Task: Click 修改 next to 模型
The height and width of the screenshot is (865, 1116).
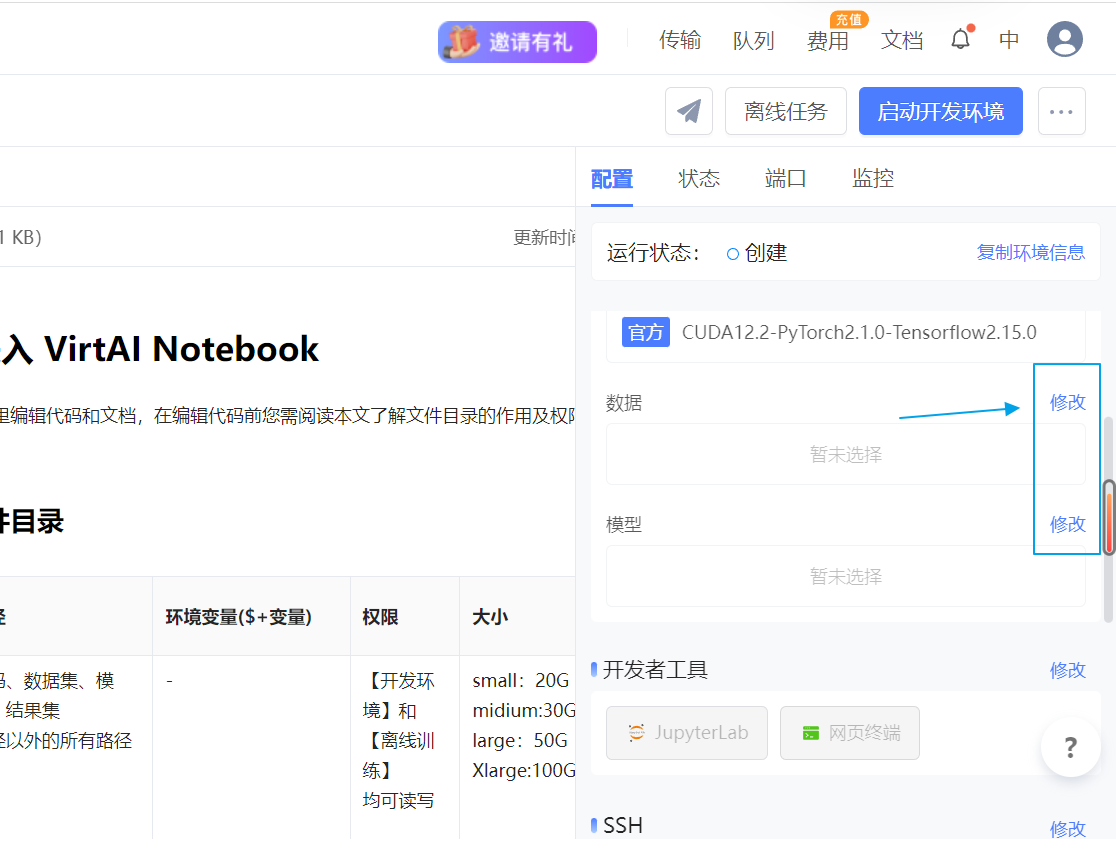Action: coord(1067,524)
